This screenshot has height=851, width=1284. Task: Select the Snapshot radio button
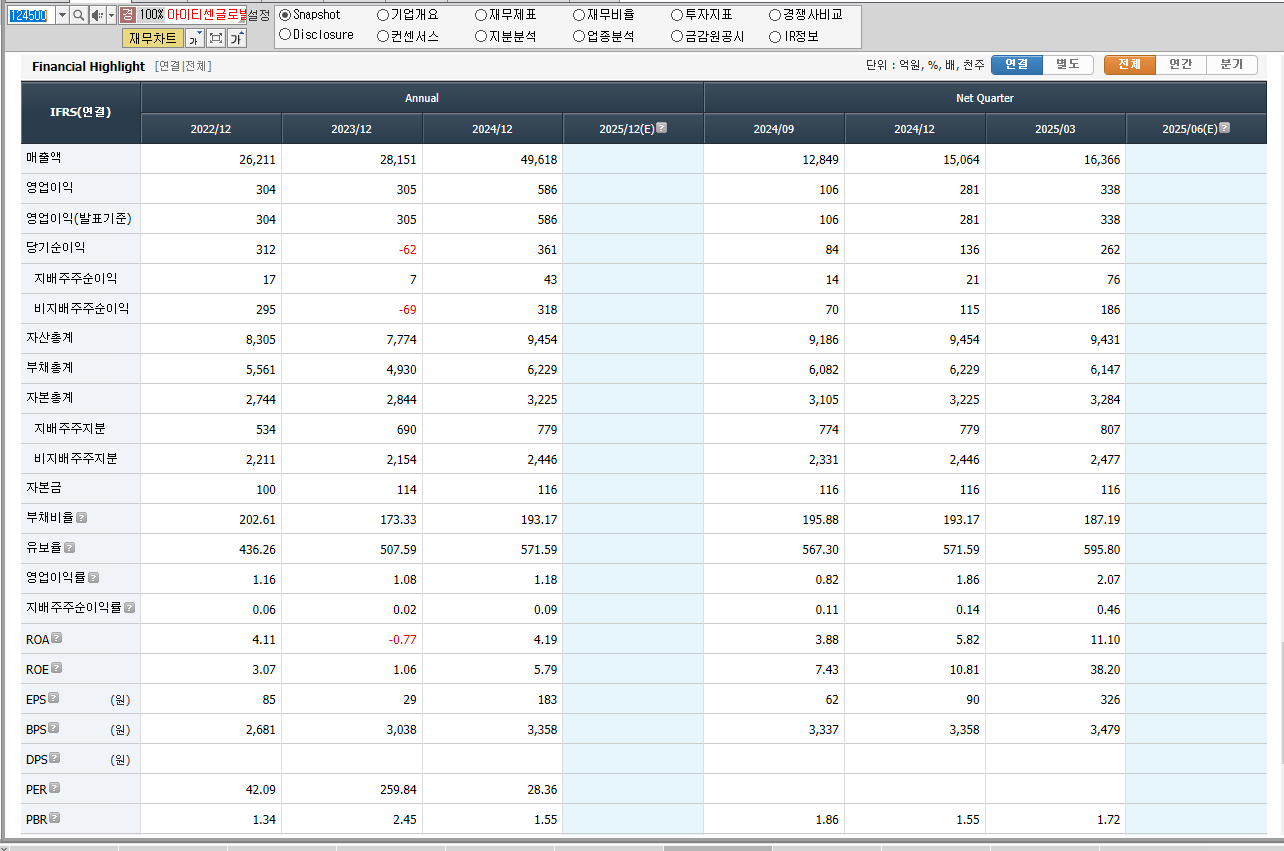pyautogui.click(x=285, y=15)
